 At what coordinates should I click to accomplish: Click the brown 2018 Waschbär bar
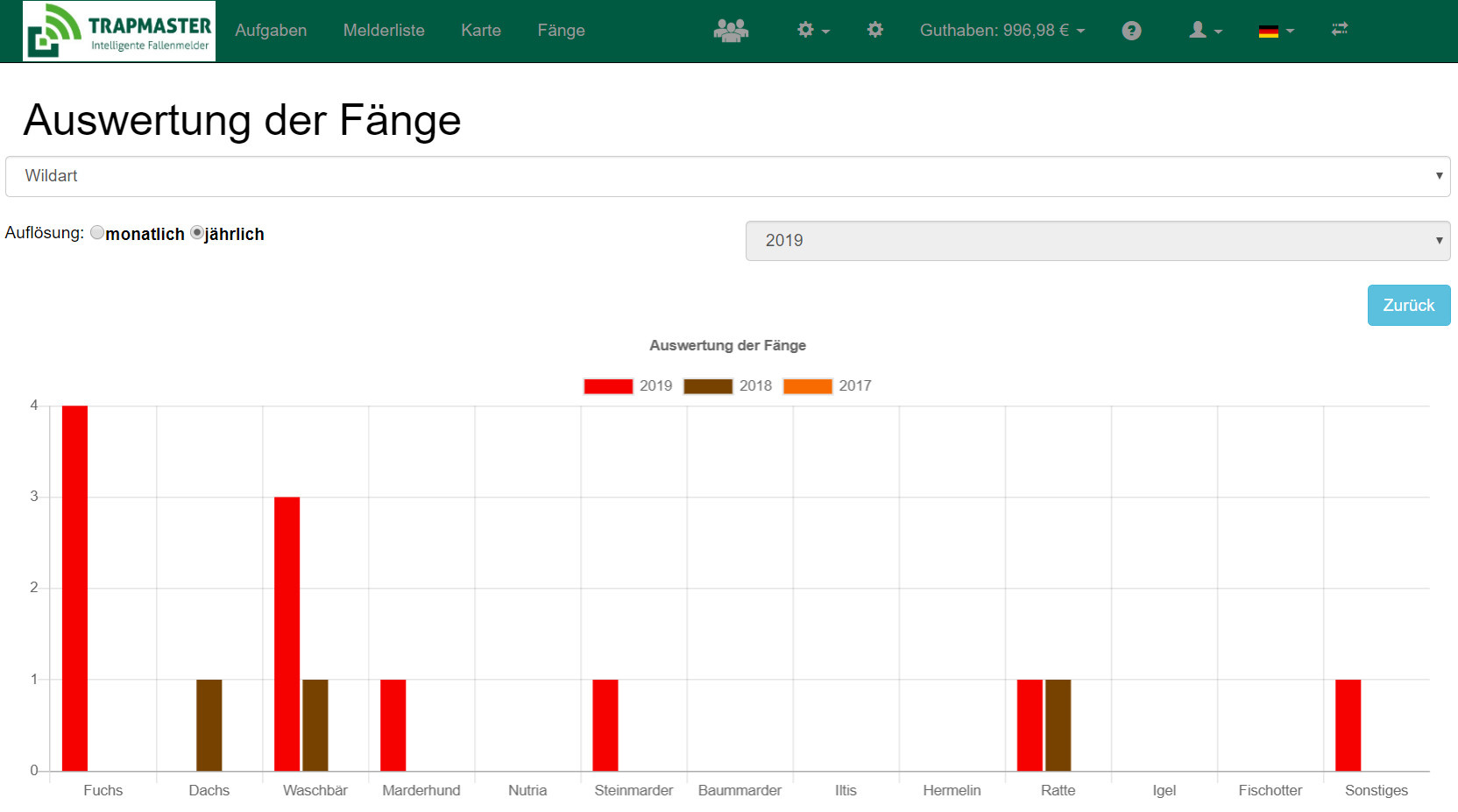pyautogui.click(x=315, y=725)
